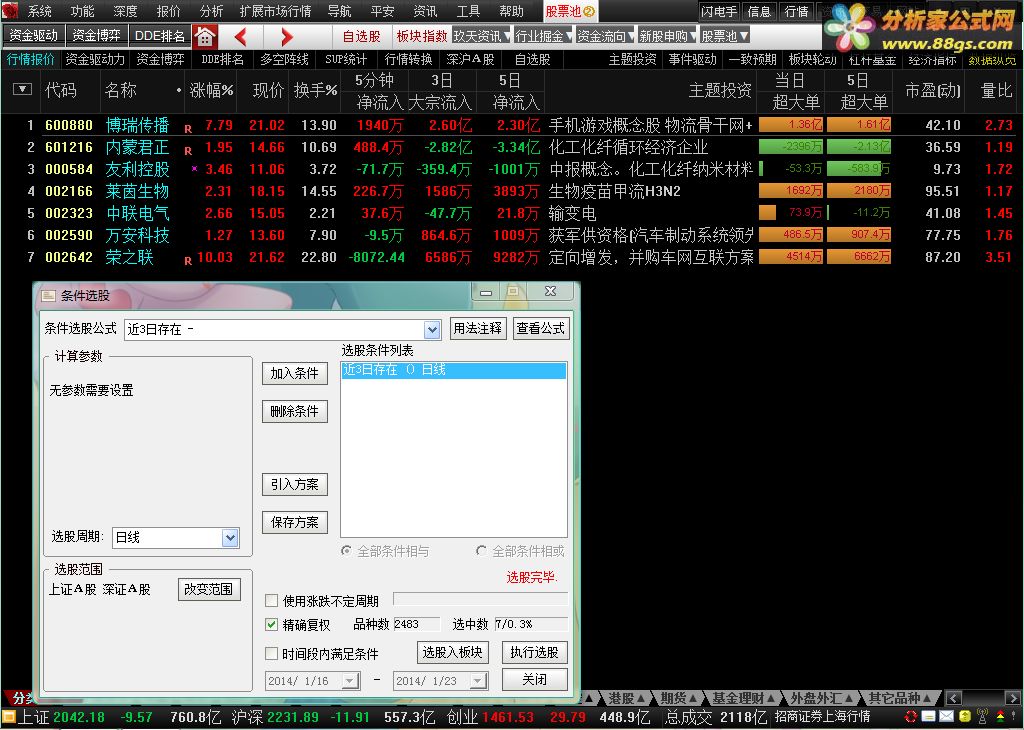Click the 条件选股 dialog title icon
Viewport: 1024px width, 730px height.
click(x=48, y=296)
